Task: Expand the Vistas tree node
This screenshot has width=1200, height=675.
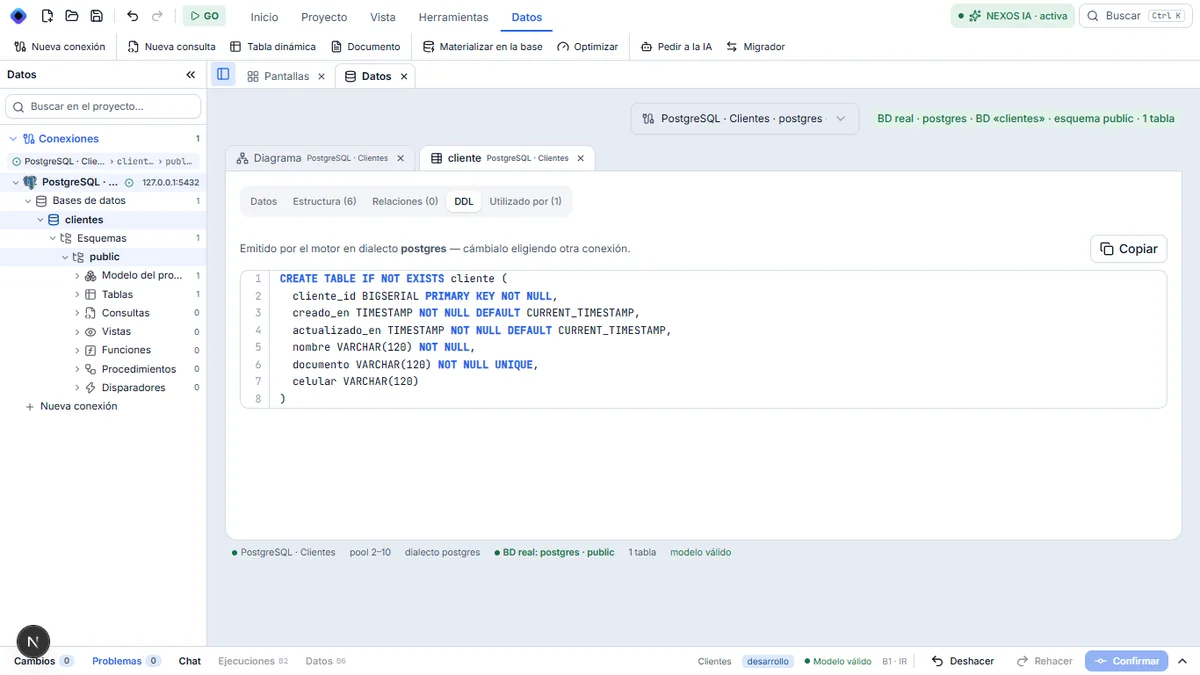Action: [x=77, y=332]
